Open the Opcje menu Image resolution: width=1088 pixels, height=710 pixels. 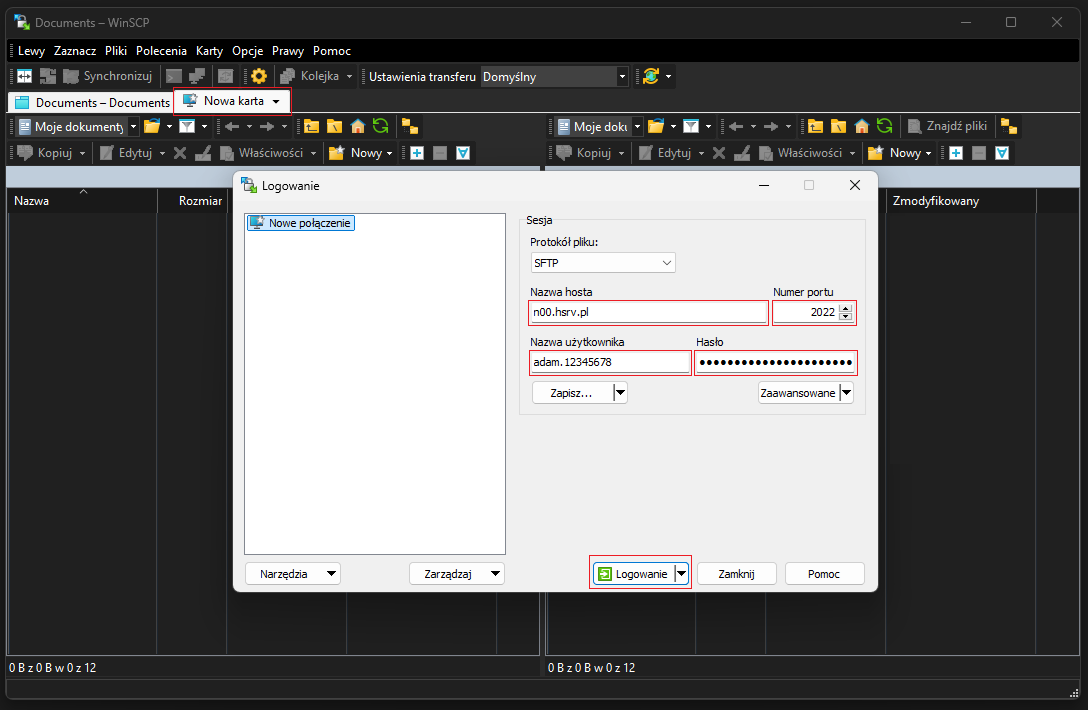coord(247,50)
